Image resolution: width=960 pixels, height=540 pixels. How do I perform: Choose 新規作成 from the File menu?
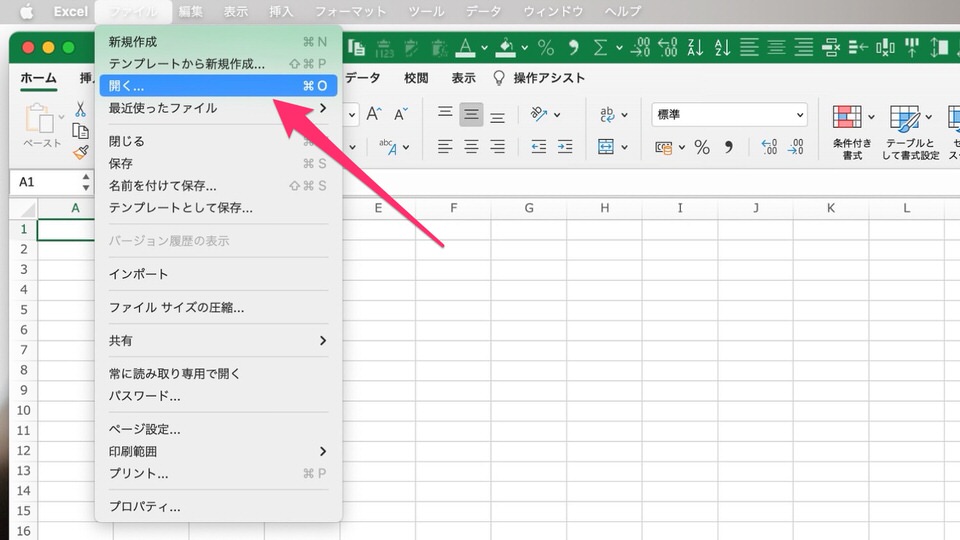pyautogui.click(x=218, y=42)
